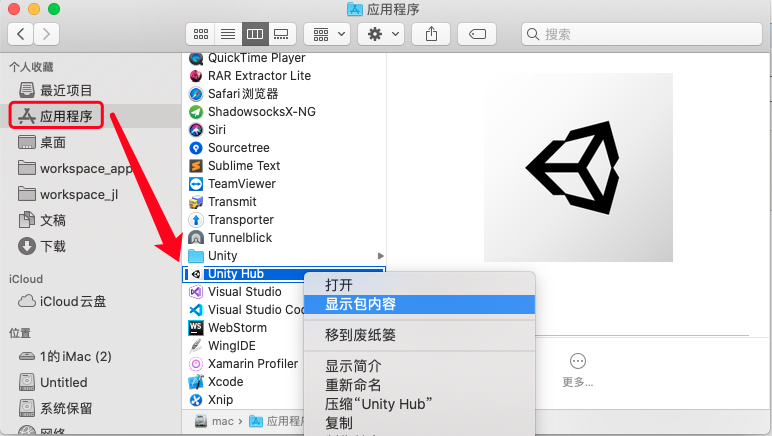Select the Unity Hub app icon
Image resolution: width=772 pixels, height=436 pixels.
click(196, 274)
